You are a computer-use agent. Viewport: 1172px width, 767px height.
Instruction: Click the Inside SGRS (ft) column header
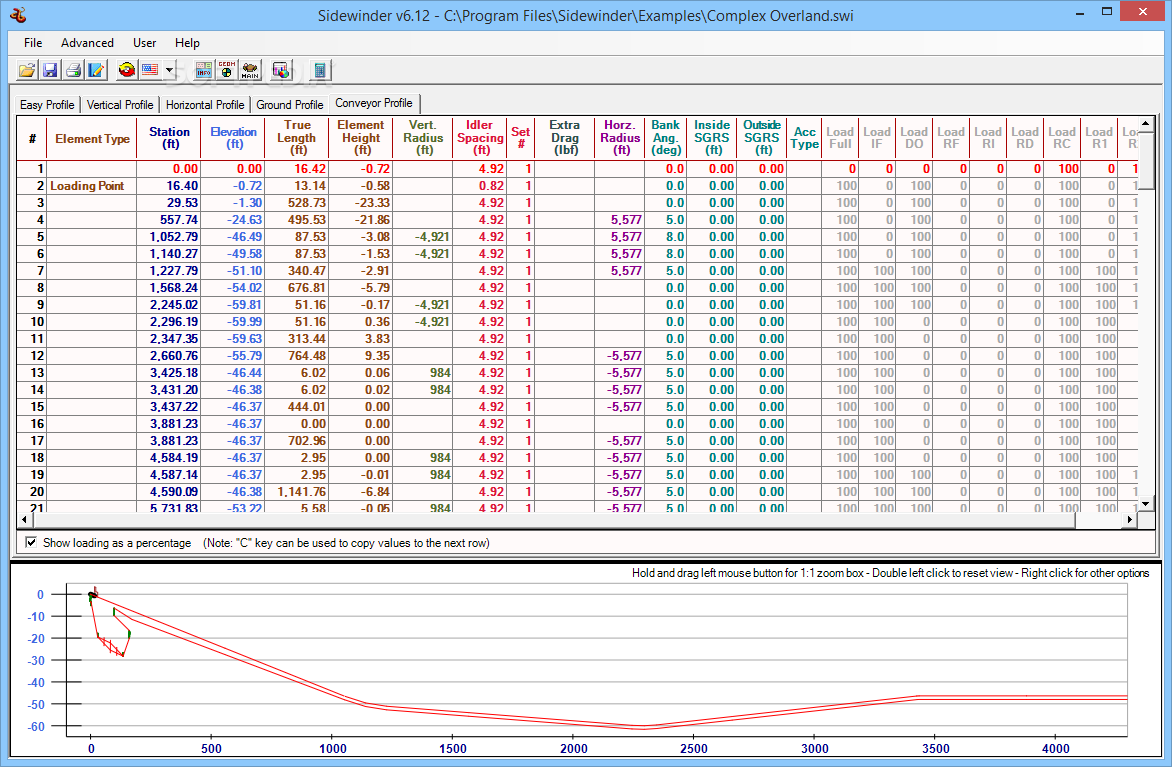(x=712, y=138)
